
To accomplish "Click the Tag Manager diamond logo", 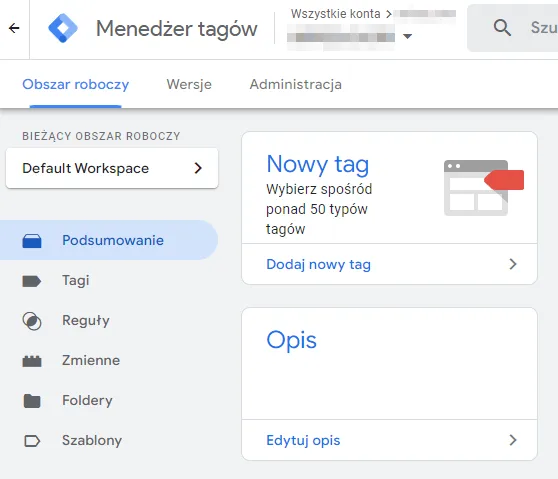I will pyautogui.click(x=63, y=28).
